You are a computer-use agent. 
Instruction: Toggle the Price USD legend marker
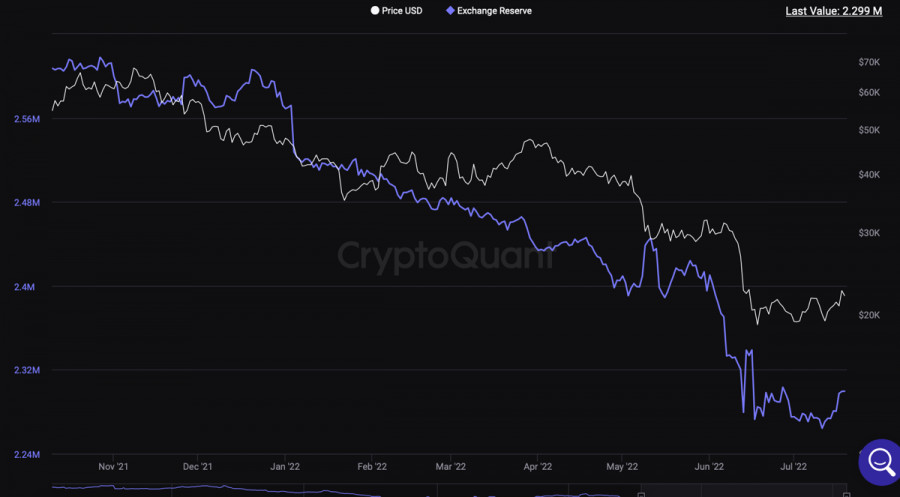point(375,10)
